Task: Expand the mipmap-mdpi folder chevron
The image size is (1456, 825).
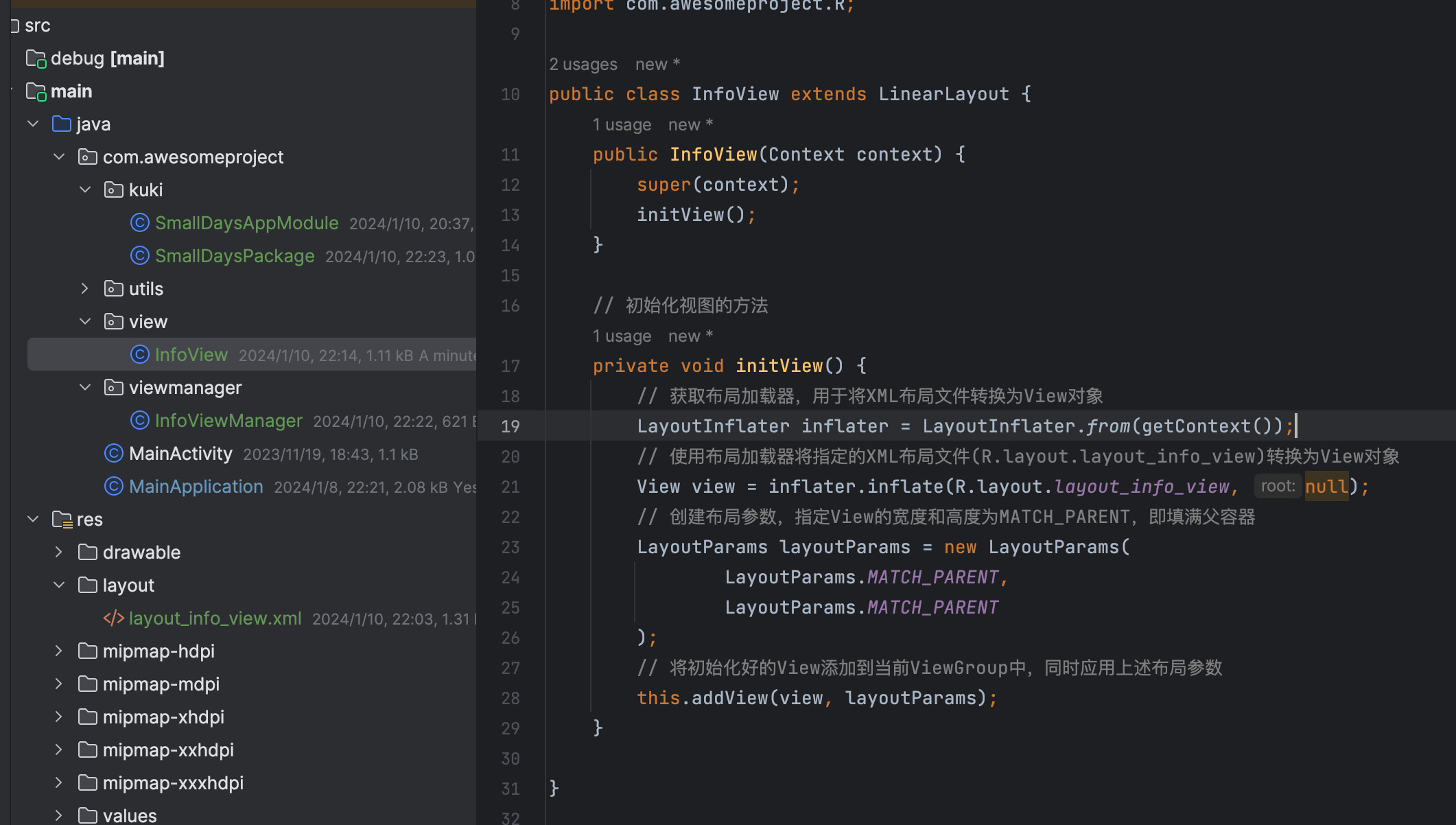Action: coord(59,684)
